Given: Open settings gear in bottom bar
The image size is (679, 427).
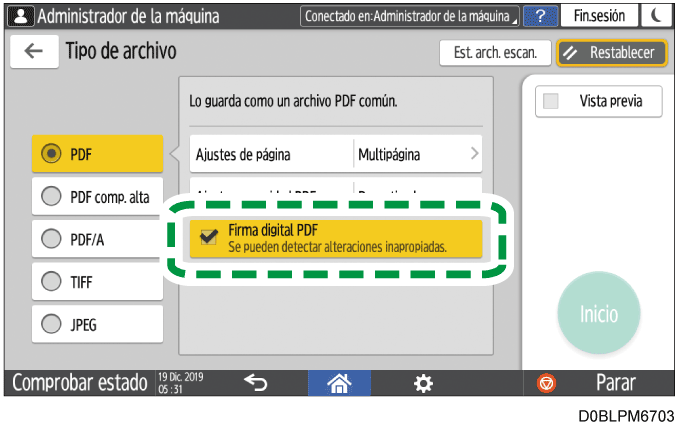Looking at the screenshot, I should pos(423,384).
